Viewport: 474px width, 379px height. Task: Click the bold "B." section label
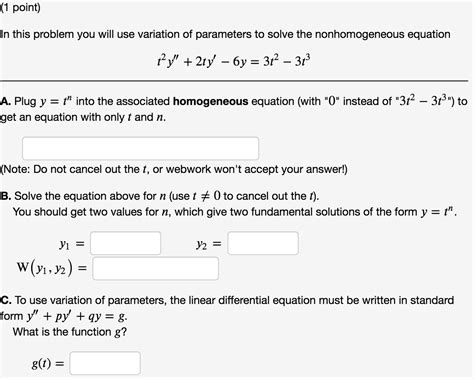tap(6, 196)
